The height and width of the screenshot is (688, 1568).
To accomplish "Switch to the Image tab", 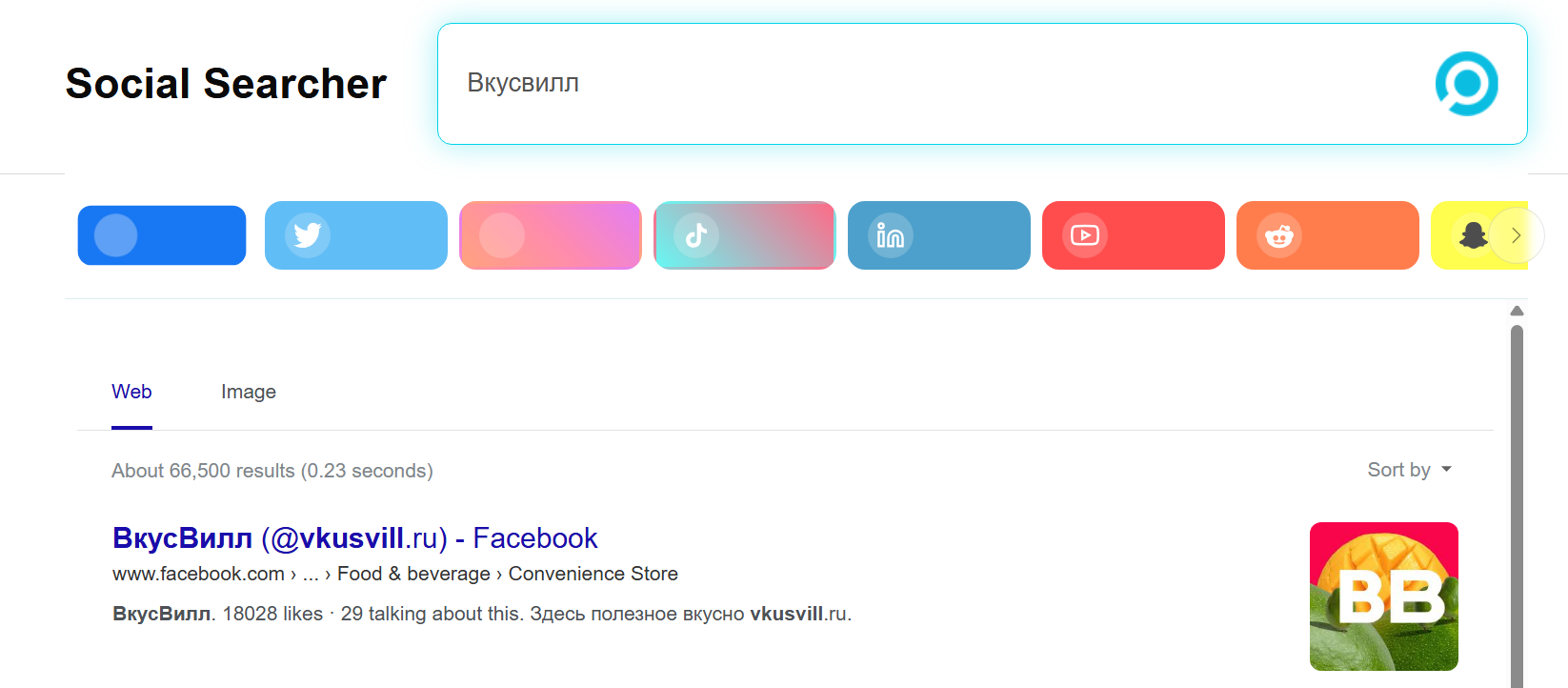I will click(x=249, y=392).
